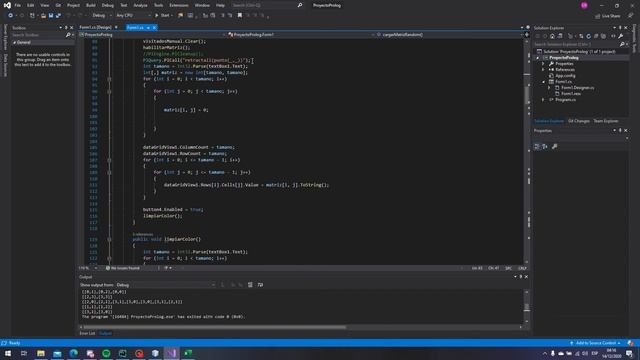Click the Collapse All icon in Solution Explorer

pos(596,36)
